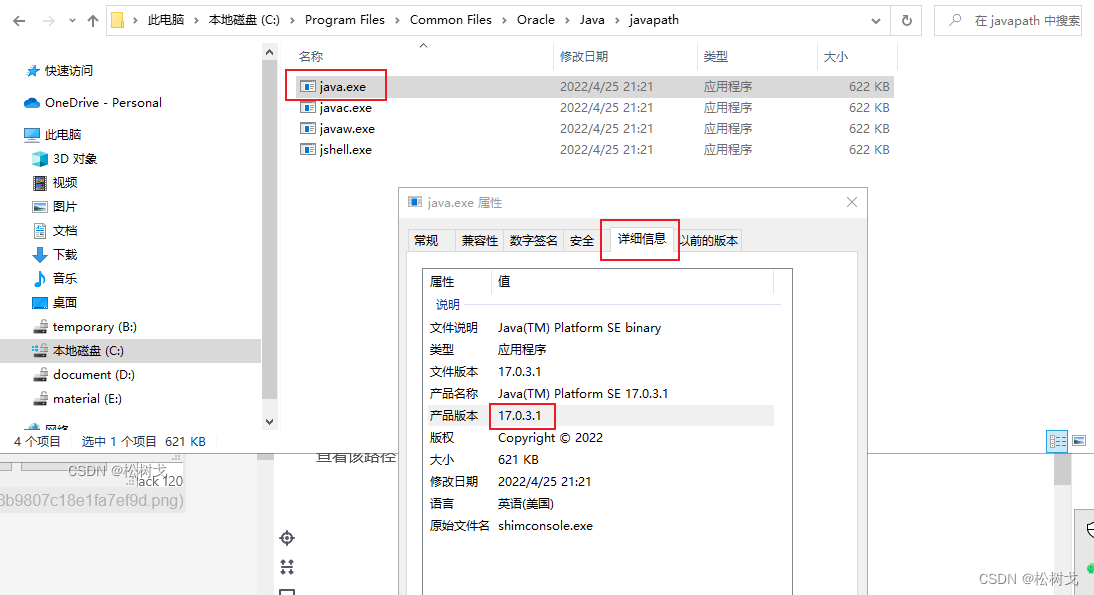
Task: Go forward with the forward arrow
Action: pos(48,21)
